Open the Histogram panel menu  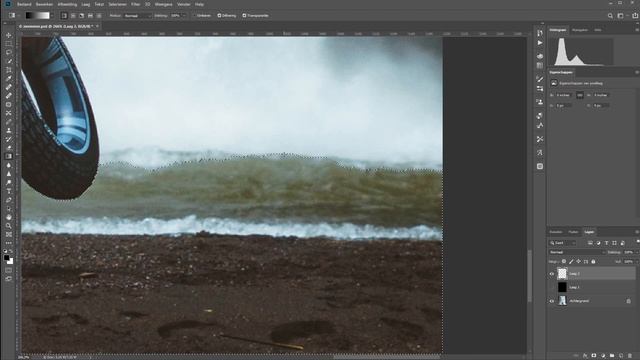[x=637, y=30]
